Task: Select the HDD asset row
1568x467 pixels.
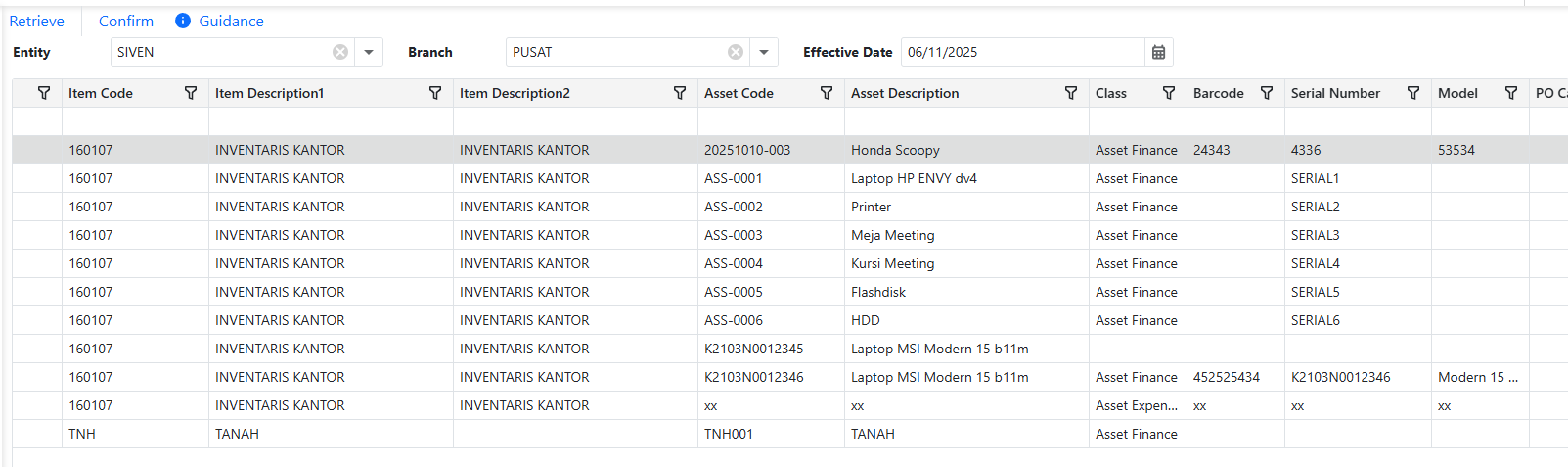Action: (790, 320)
